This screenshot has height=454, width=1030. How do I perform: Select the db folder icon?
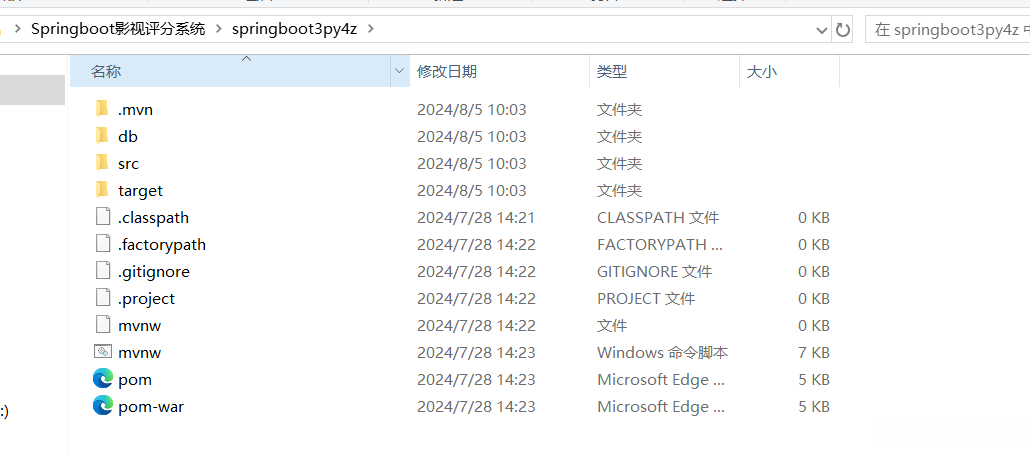(101, 136)
